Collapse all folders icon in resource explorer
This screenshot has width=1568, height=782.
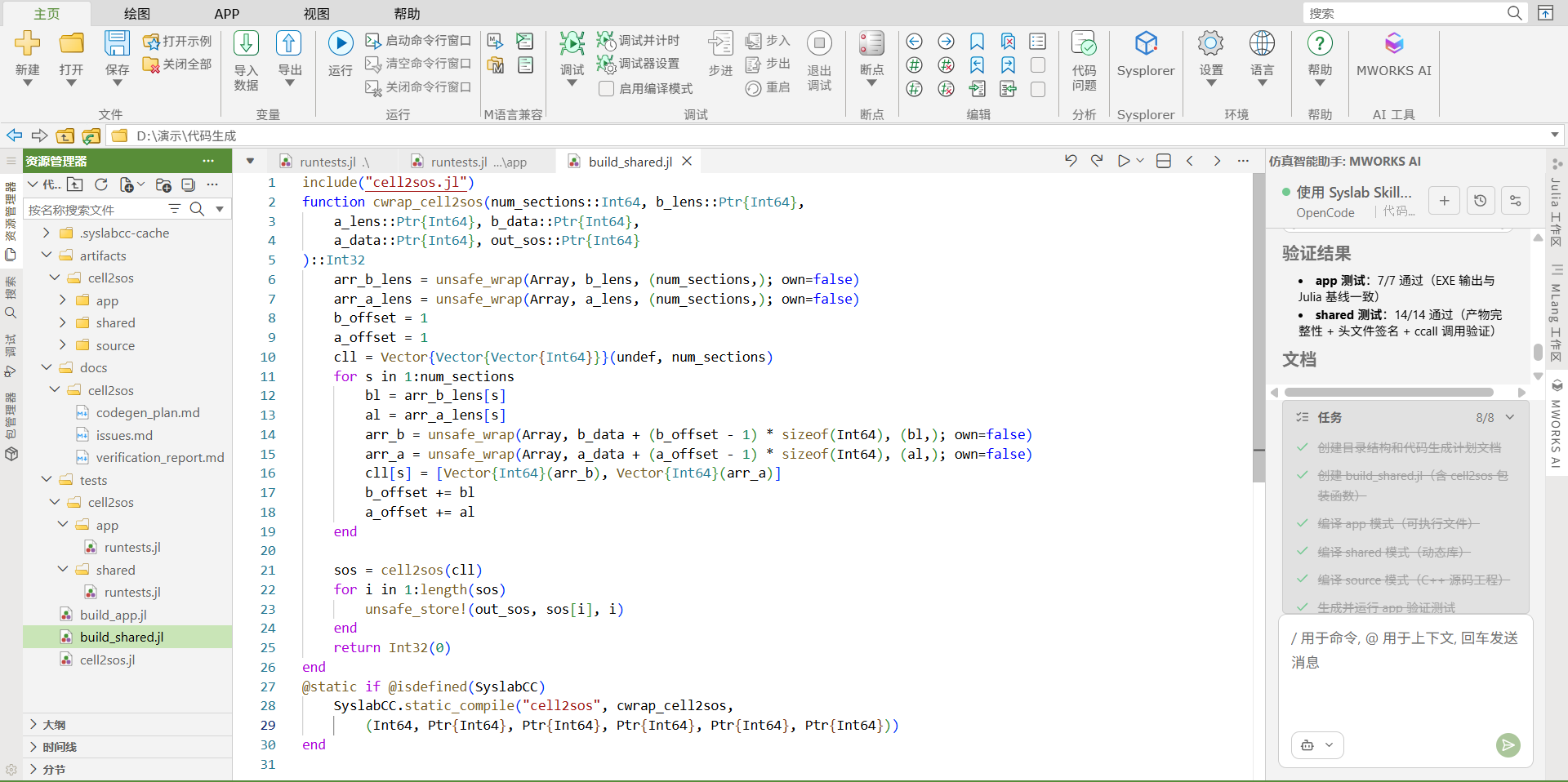coord(189,185)
